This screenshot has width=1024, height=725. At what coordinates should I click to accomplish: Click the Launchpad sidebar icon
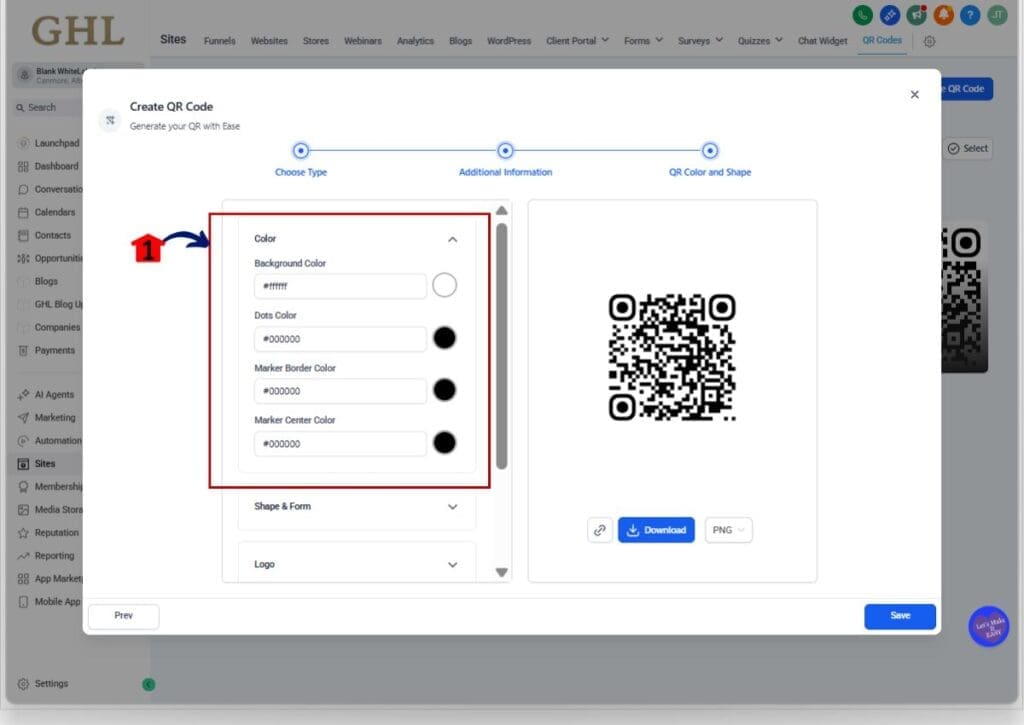(24, 143)
